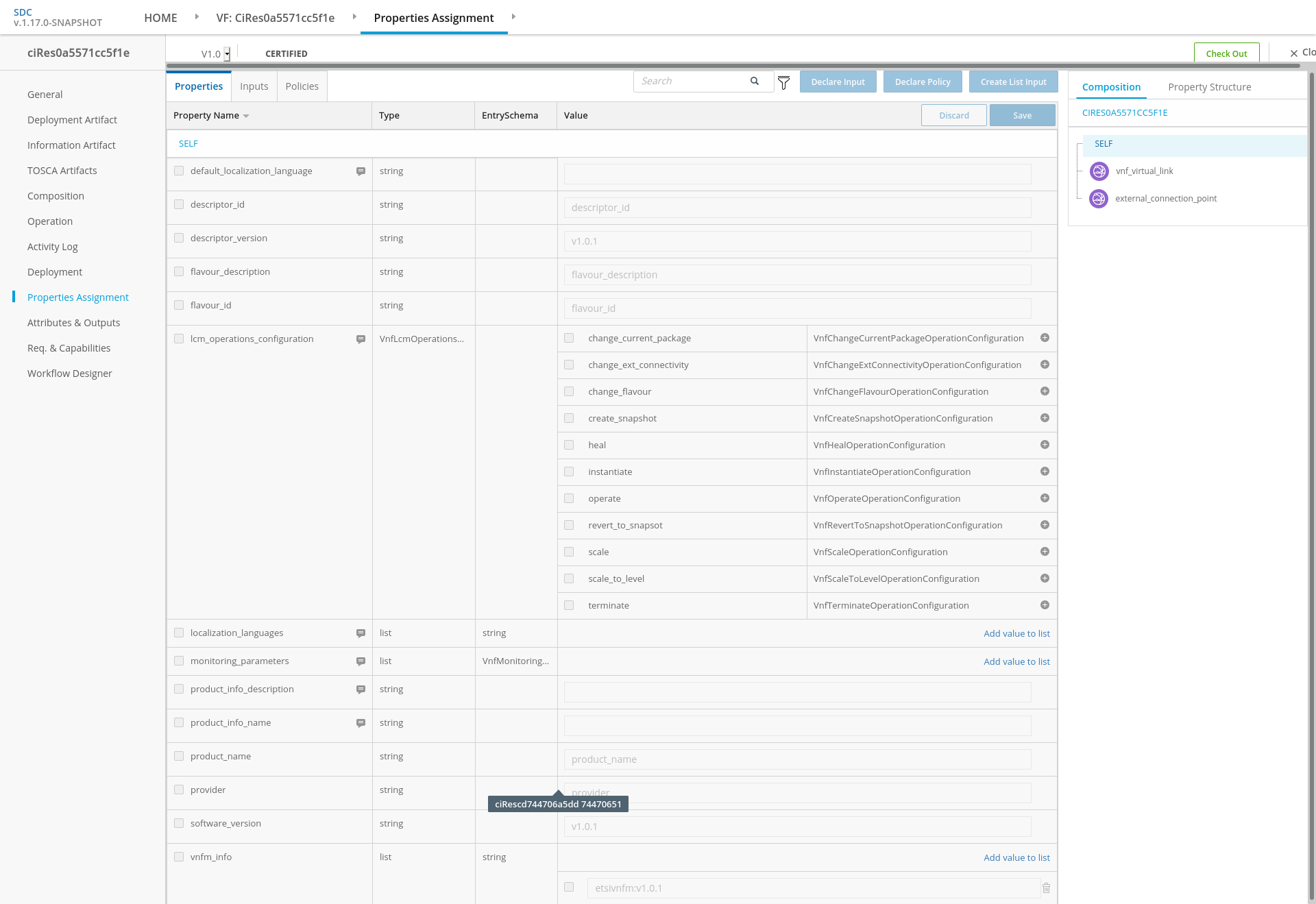Tick the product_name checkbox
1316x904 pixels.
tap(179, 756)
